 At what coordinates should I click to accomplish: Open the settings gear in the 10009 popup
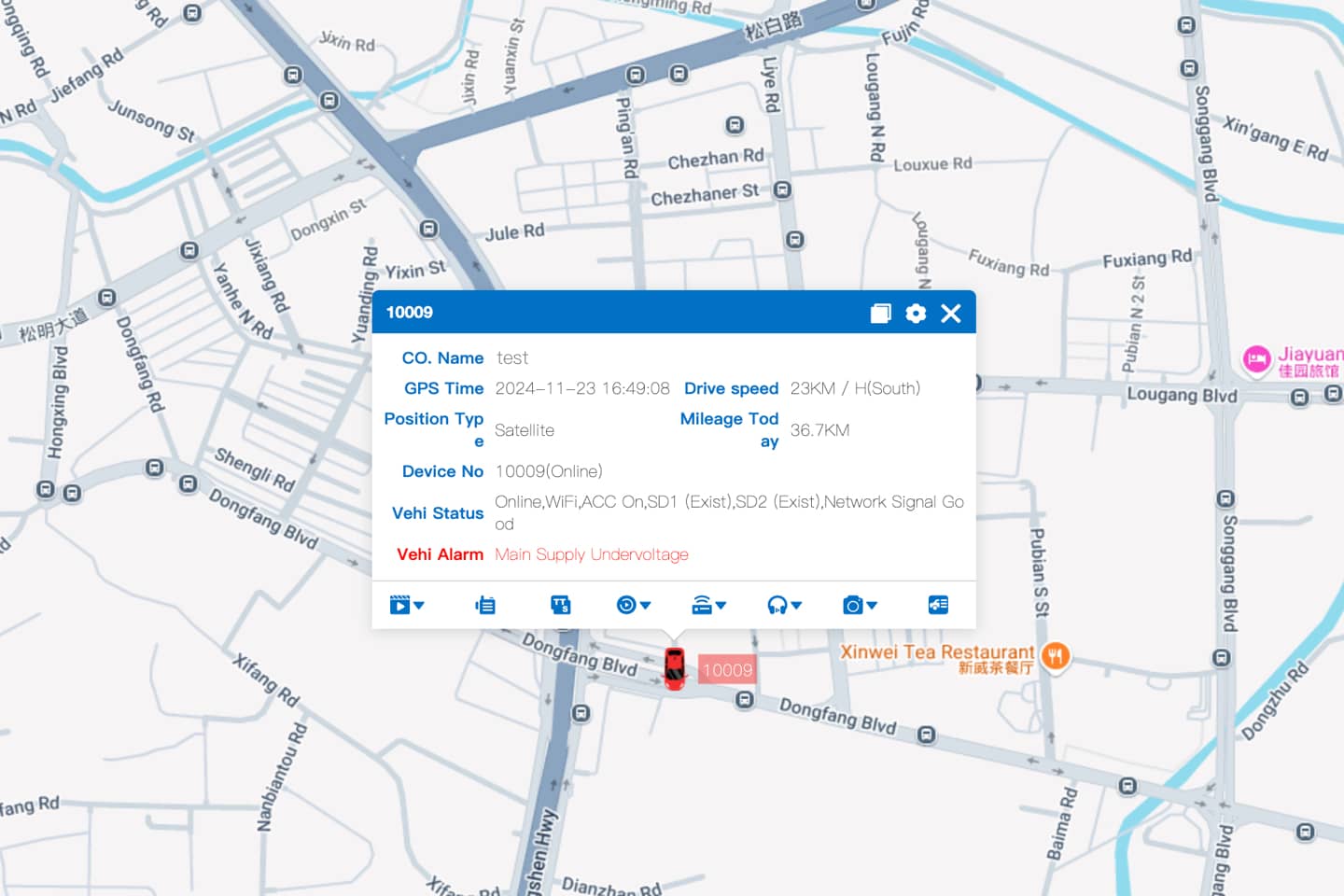click(x=916, y=314)
